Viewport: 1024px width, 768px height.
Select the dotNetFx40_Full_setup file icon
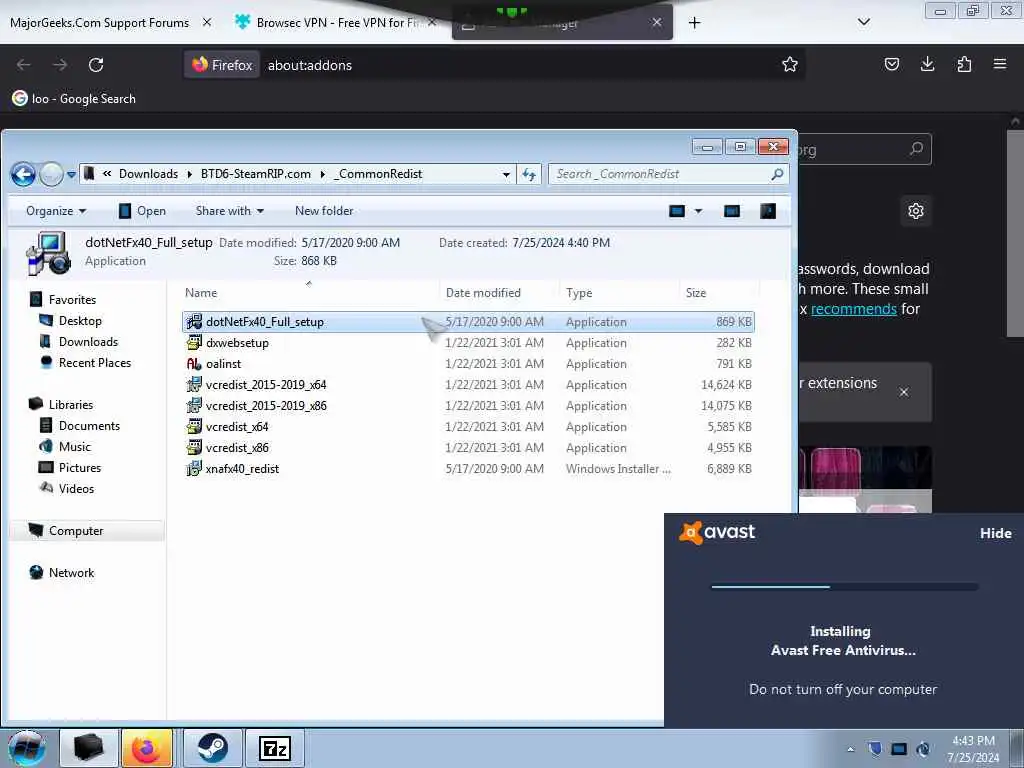coord(194,322)
